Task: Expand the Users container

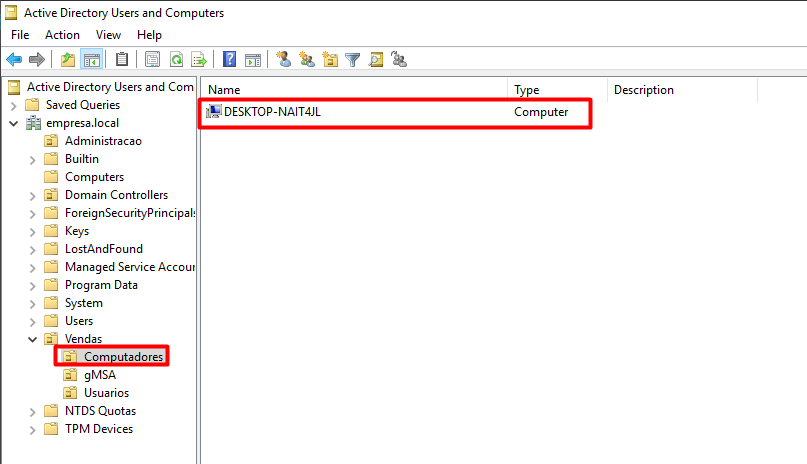Action: [32, 322]
